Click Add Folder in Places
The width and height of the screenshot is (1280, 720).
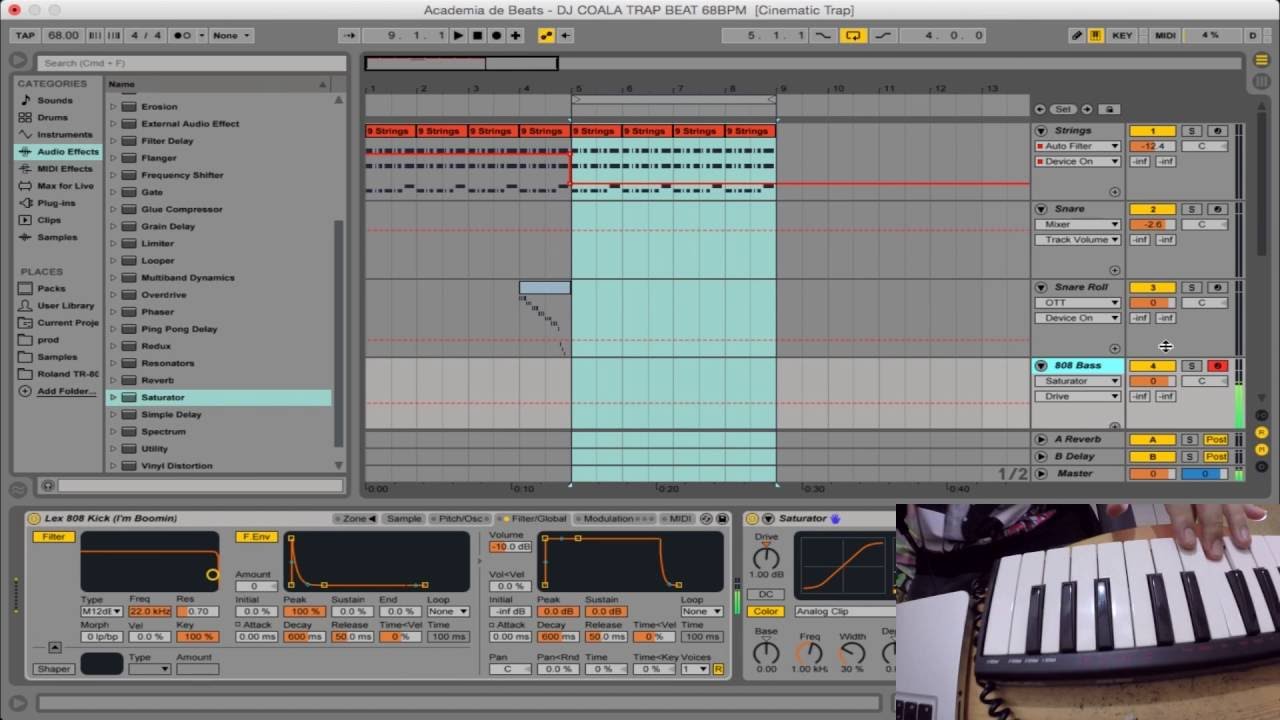pyautogui.click(x=66, y=391)
